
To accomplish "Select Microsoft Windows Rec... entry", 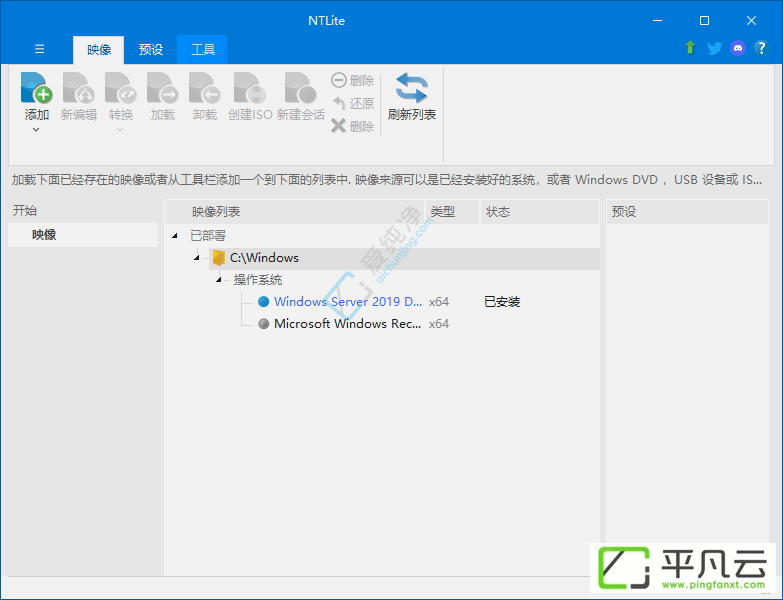I will click(x=348, y=323).
